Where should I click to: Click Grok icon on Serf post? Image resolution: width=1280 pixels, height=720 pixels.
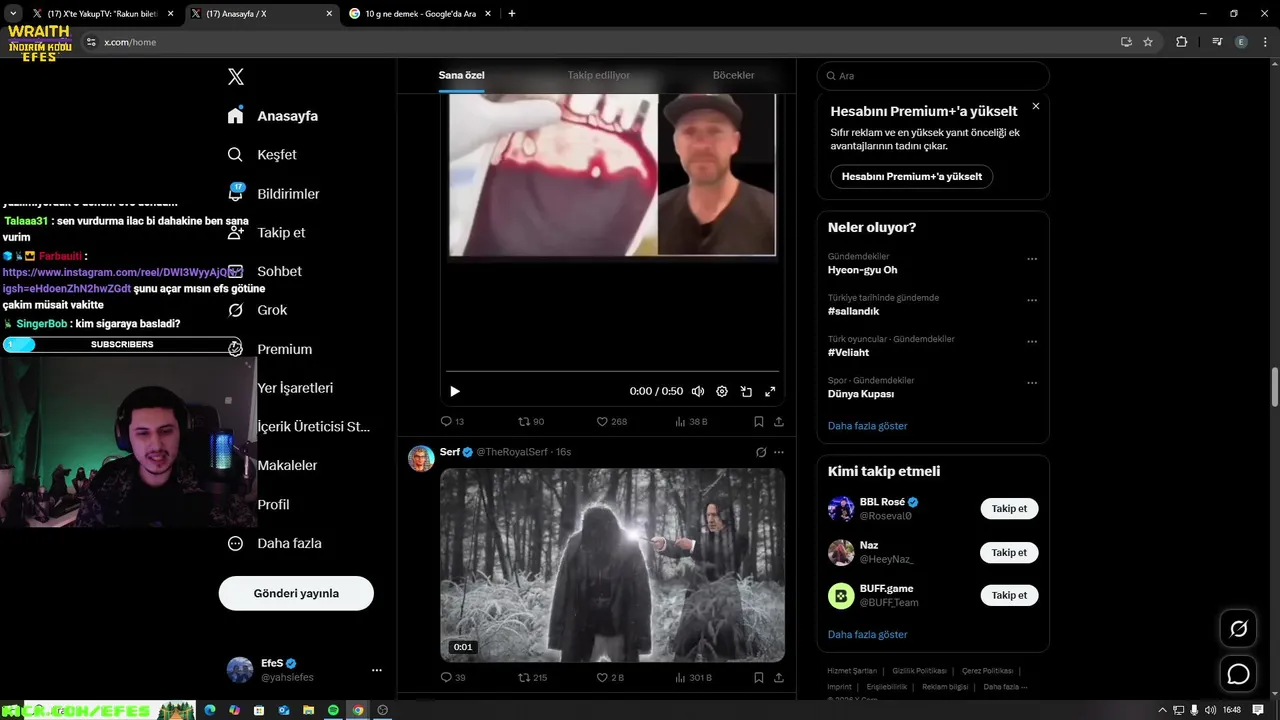761,452
